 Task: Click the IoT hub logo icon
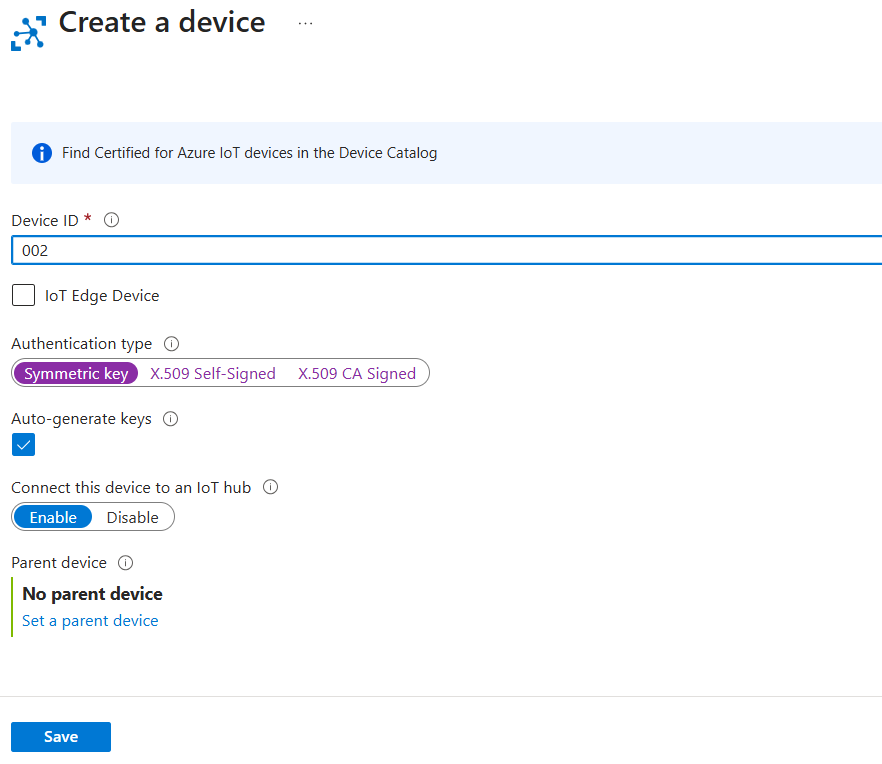coord(28,30)
